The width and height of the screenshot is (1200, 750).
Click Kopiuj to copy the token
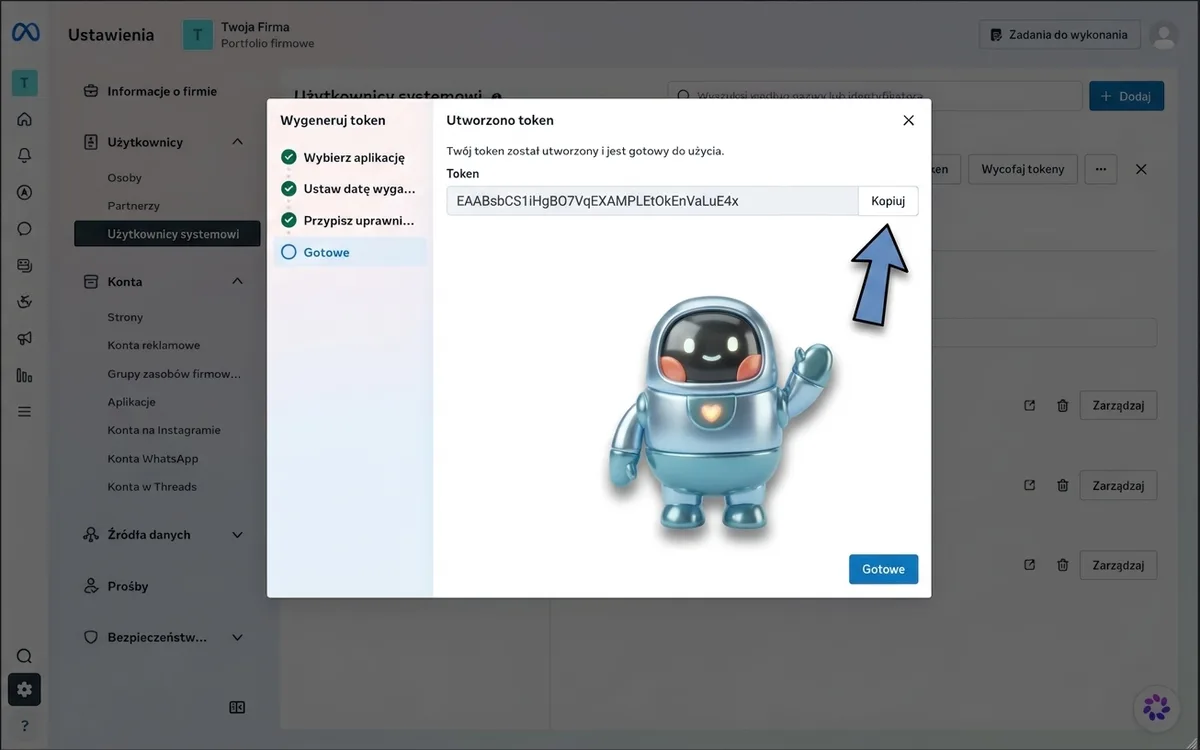tap(888, 201)
